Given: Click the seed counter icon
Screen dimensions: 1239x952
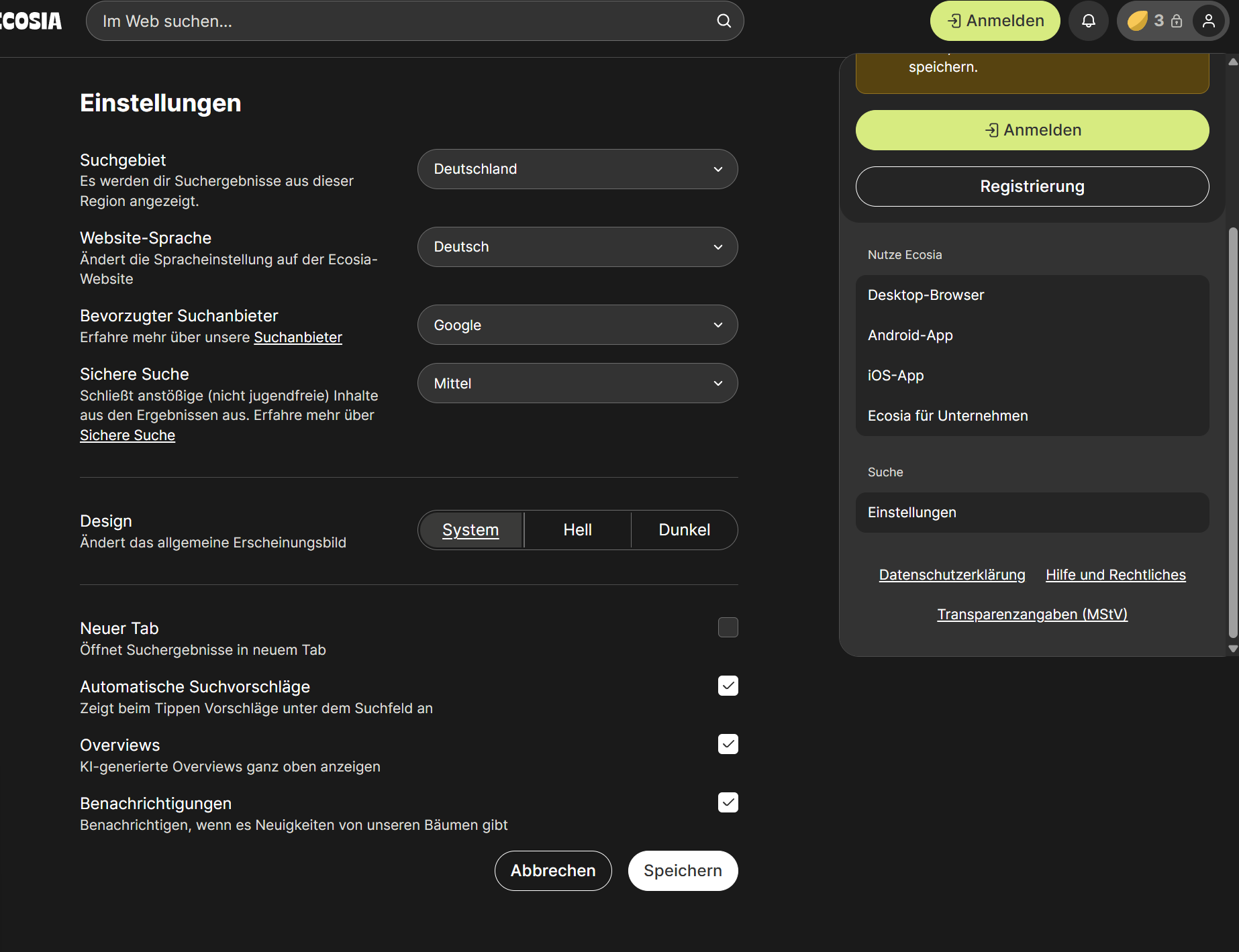Looking at the screenshot, I should pos(1137,21).
